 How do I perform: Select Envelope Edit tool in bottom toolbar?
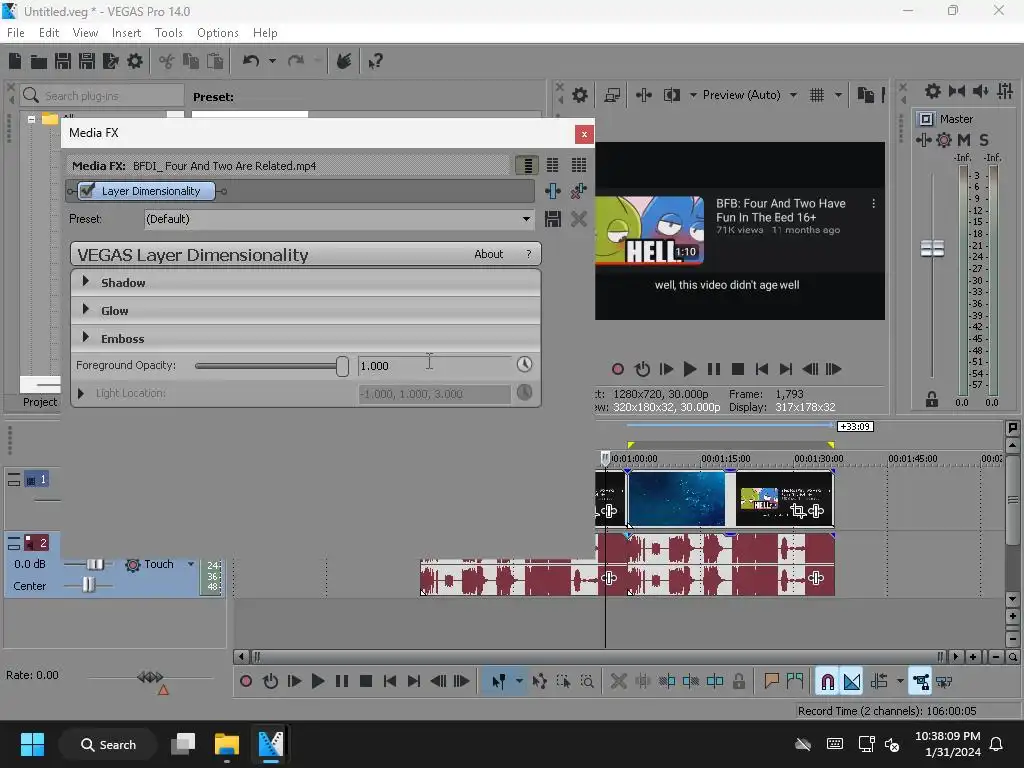tap(539, 682)
